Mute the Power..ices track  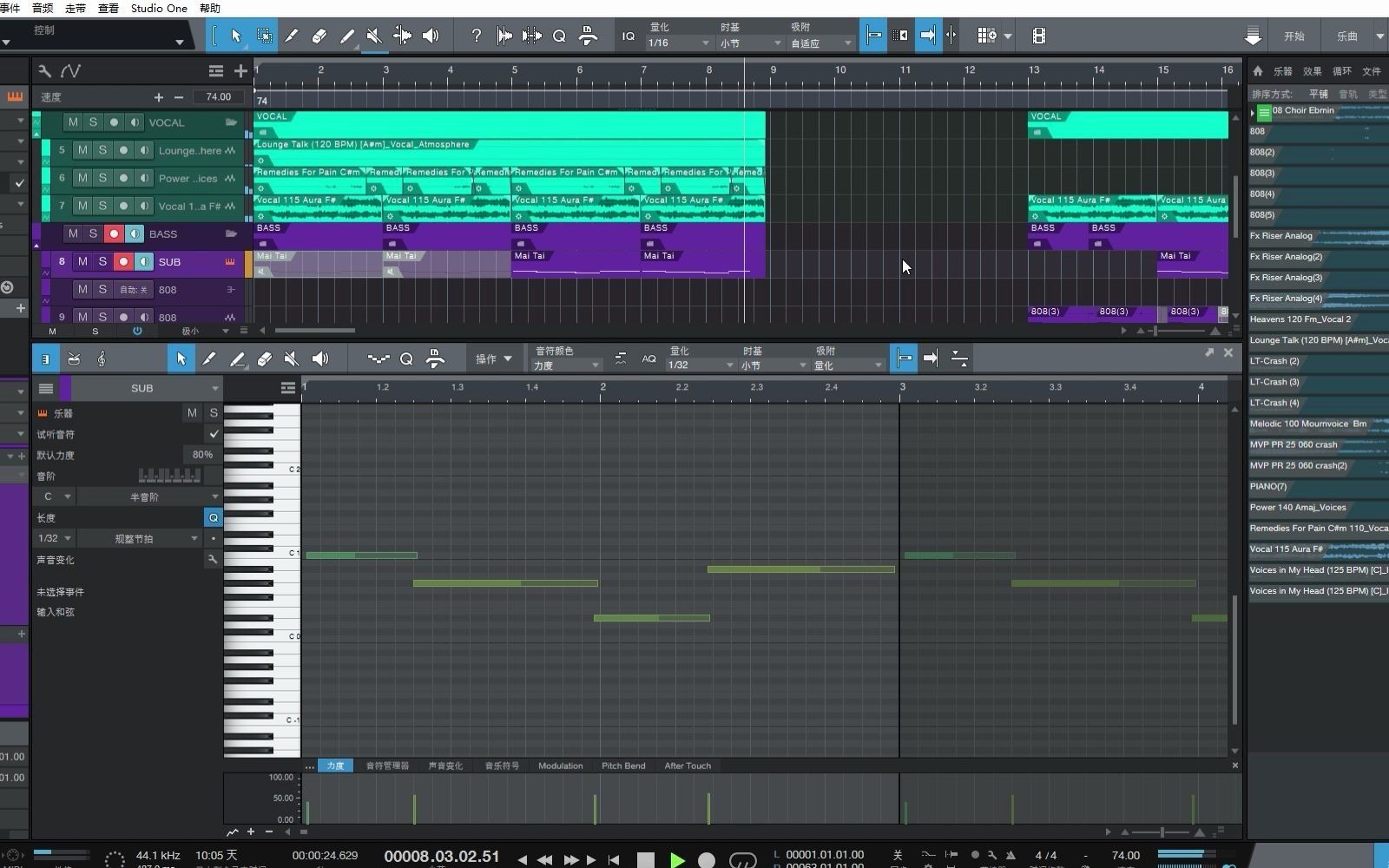(x=82, y=178)
